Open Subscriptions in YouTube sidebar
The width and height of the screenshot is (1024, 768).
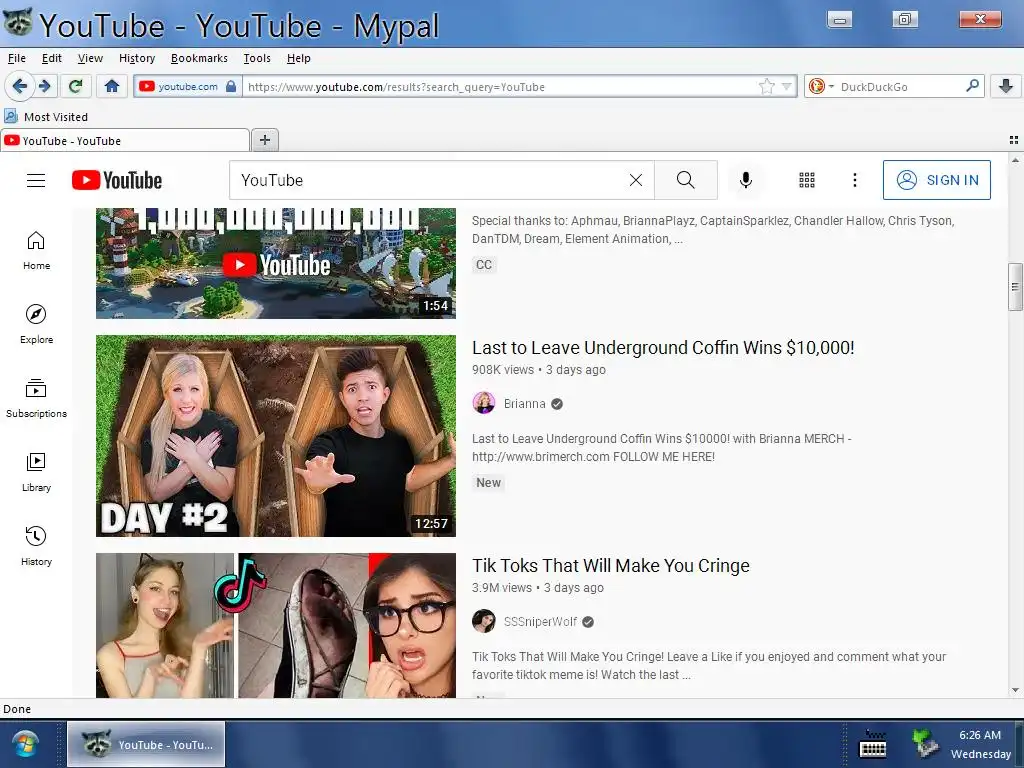36,398
